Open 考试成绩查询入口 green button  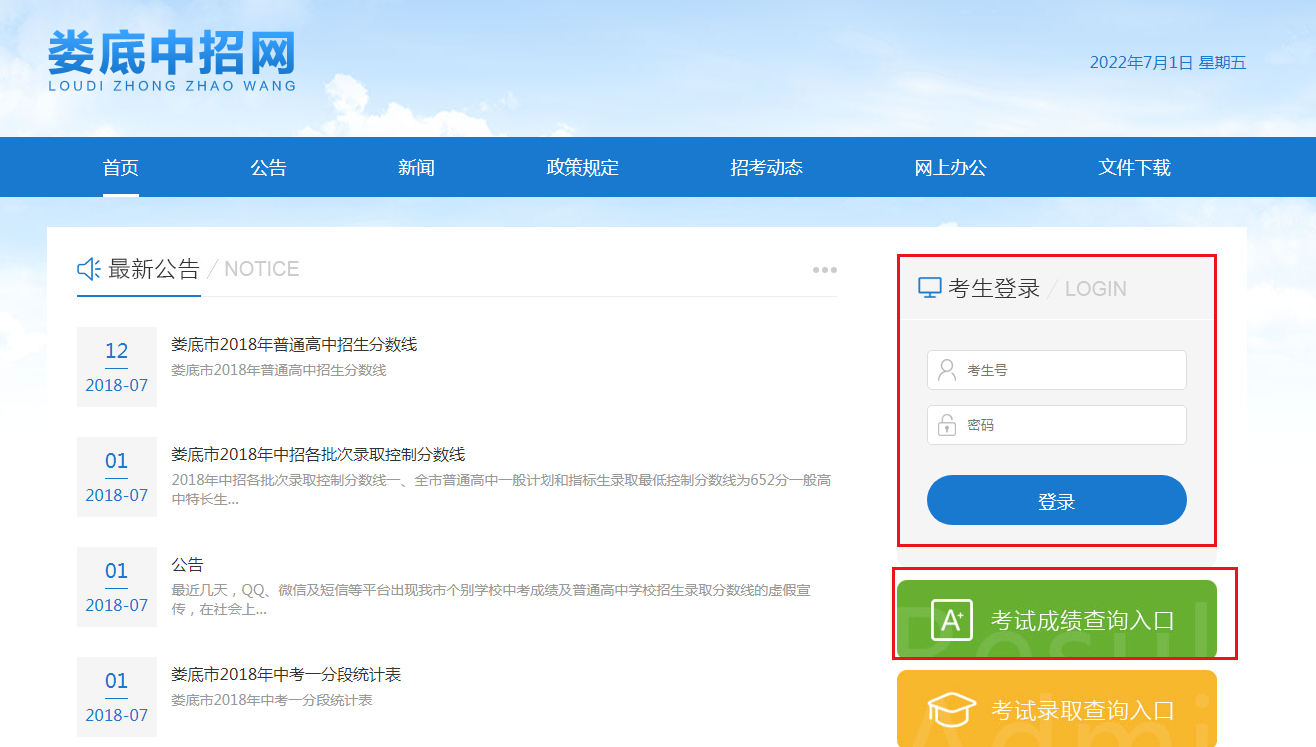[1080, 620]
